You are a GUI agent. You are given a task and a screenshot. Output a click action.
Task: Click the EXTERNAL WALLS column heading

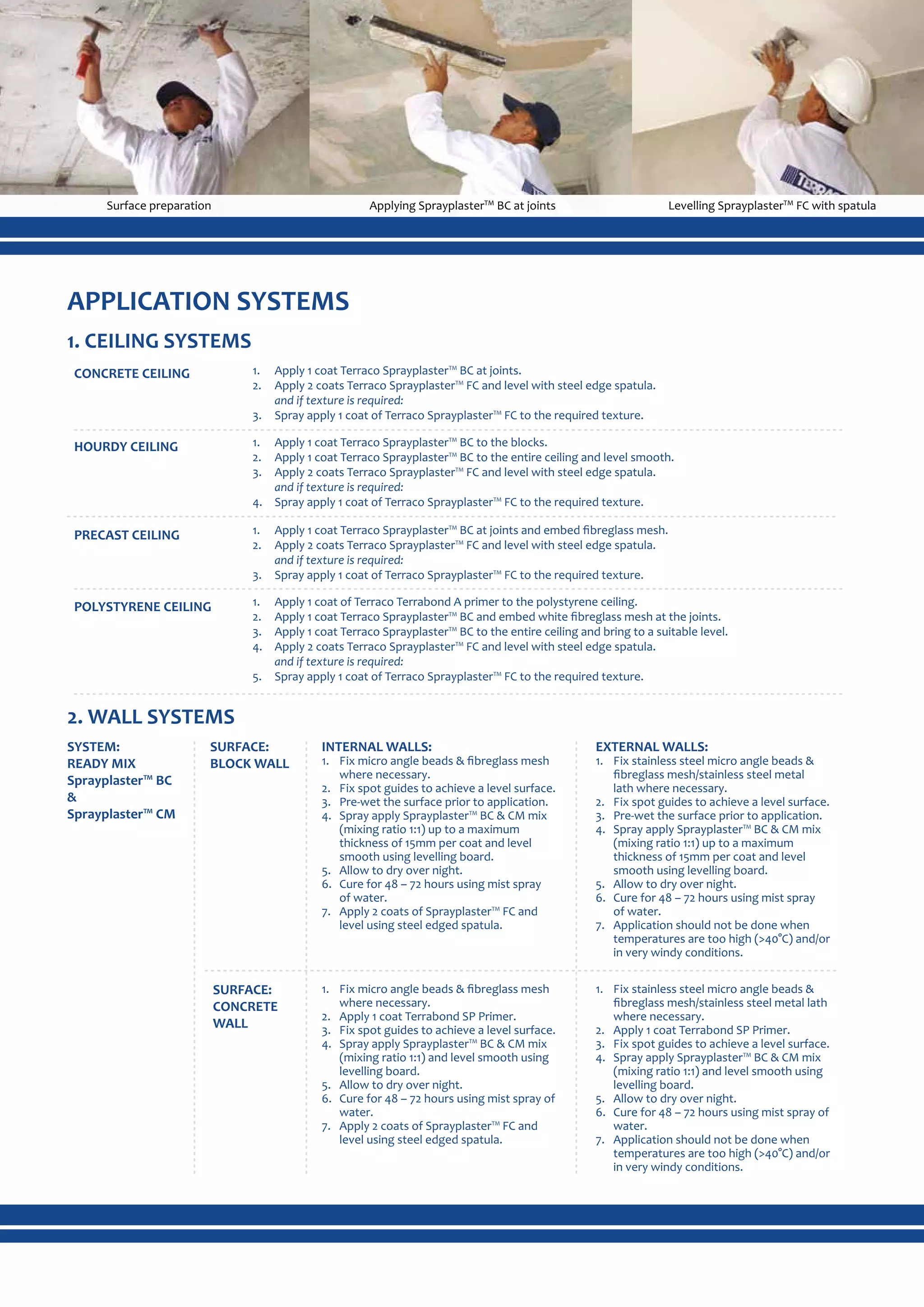tap(651, 746)
